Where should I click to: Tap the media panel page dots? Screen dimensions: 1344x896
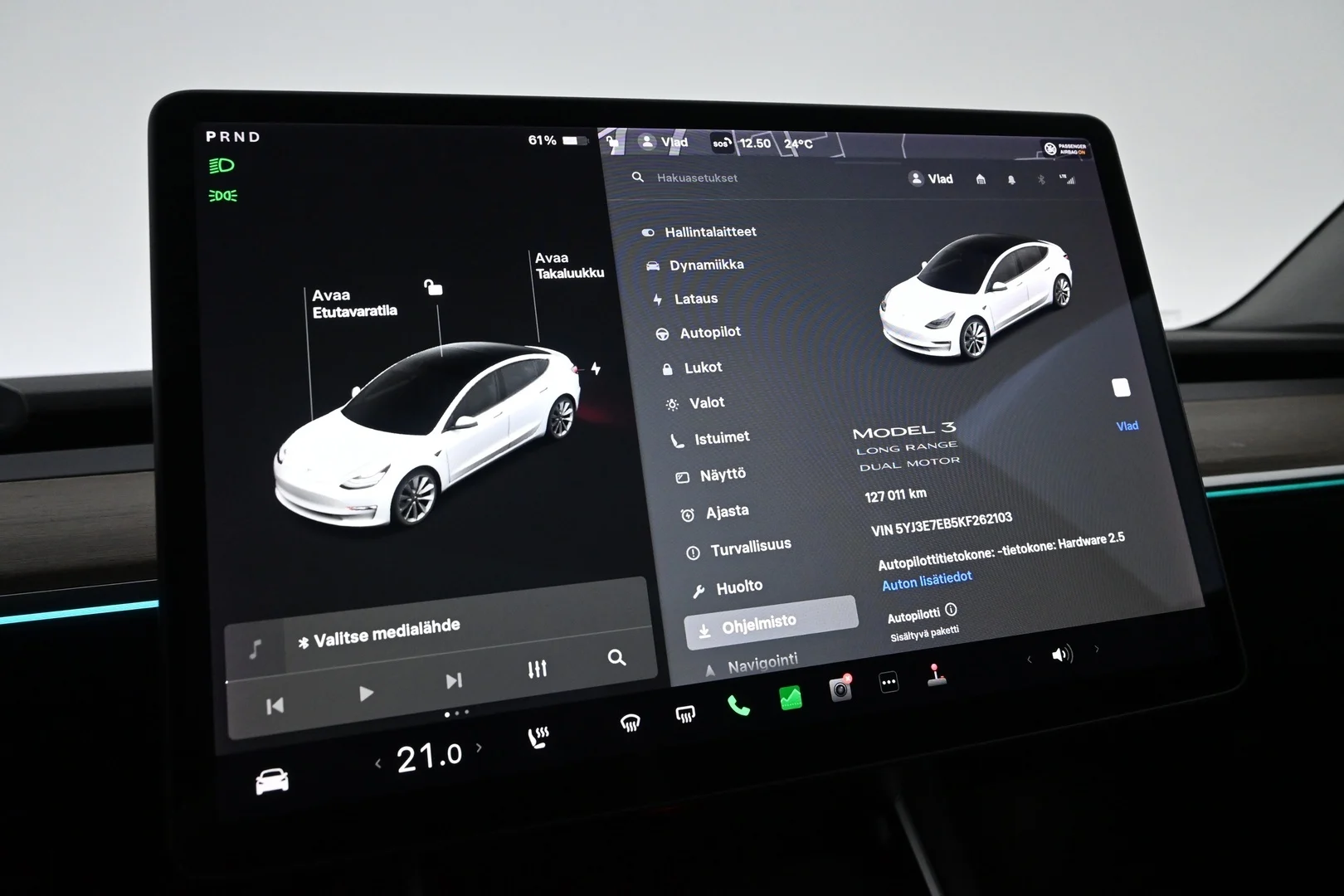tap(456, 713)
